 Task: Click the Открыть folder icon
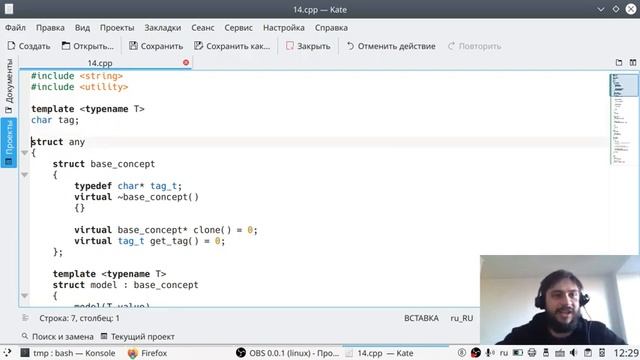(x=66, y=46)
